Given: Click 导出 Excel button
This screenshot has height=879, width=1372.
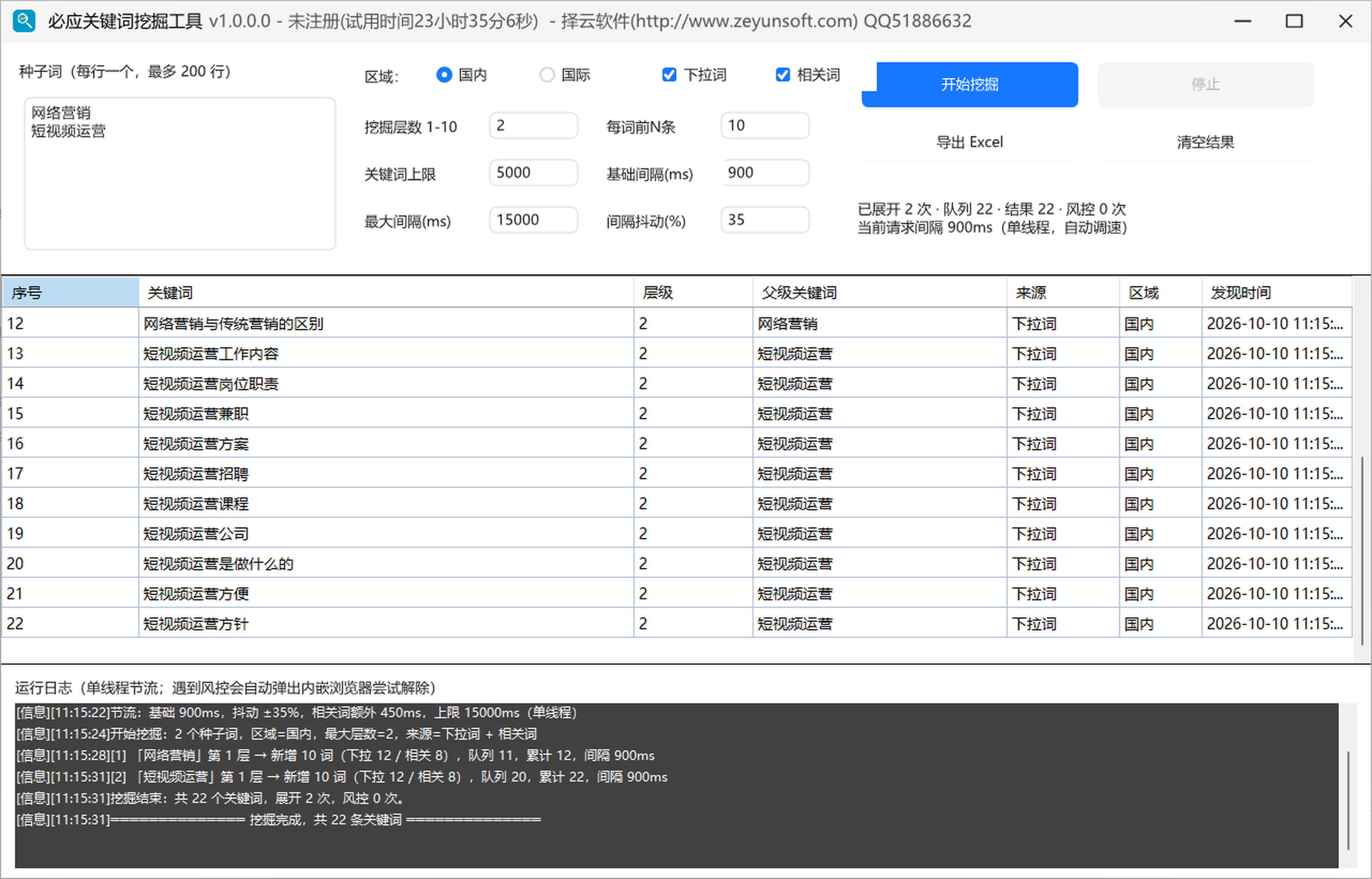Looking at the screenshot, I should (x=969, y=142).
